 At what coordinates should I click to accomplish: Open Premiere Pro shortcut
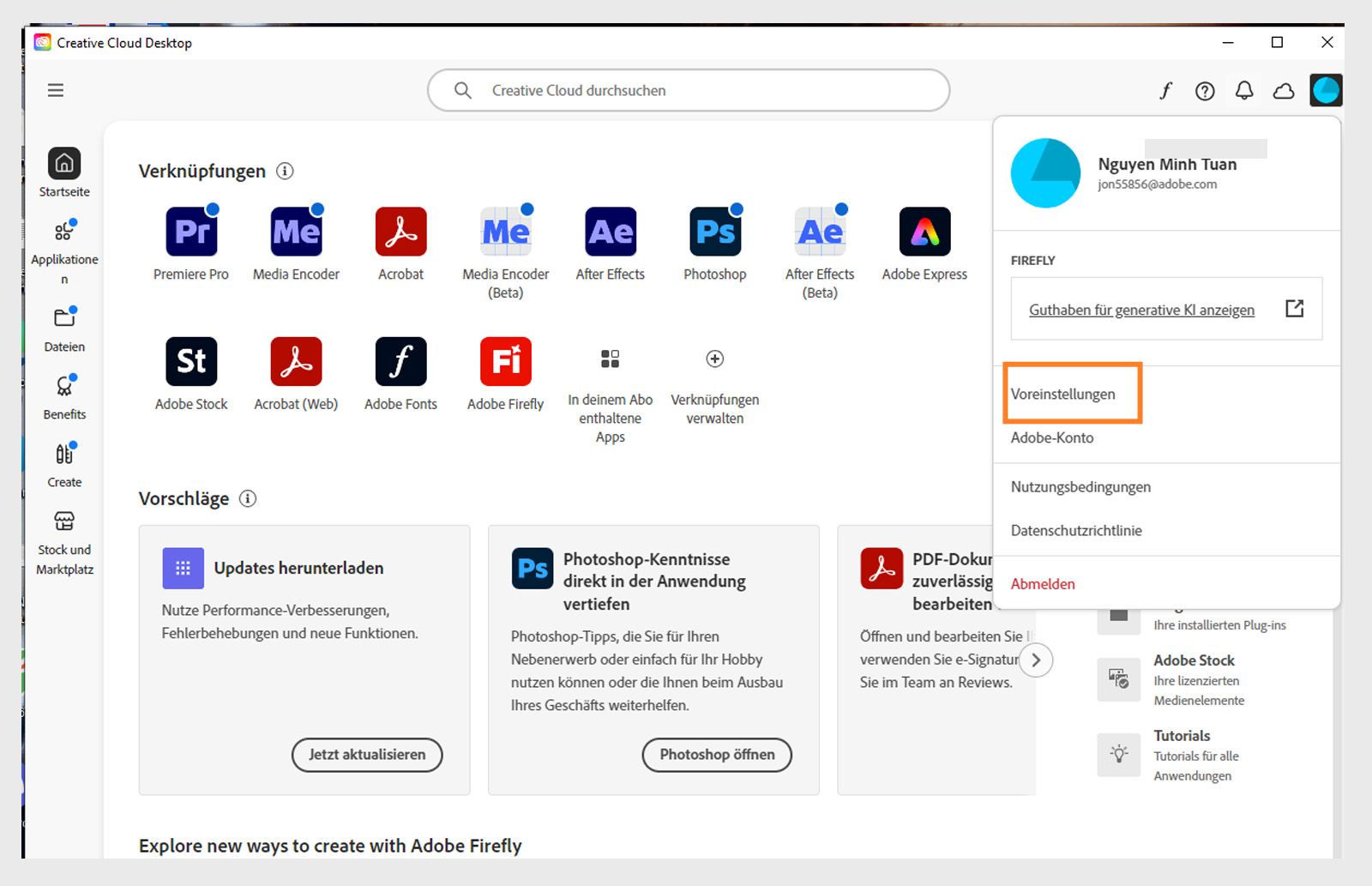tap(190, 230)
